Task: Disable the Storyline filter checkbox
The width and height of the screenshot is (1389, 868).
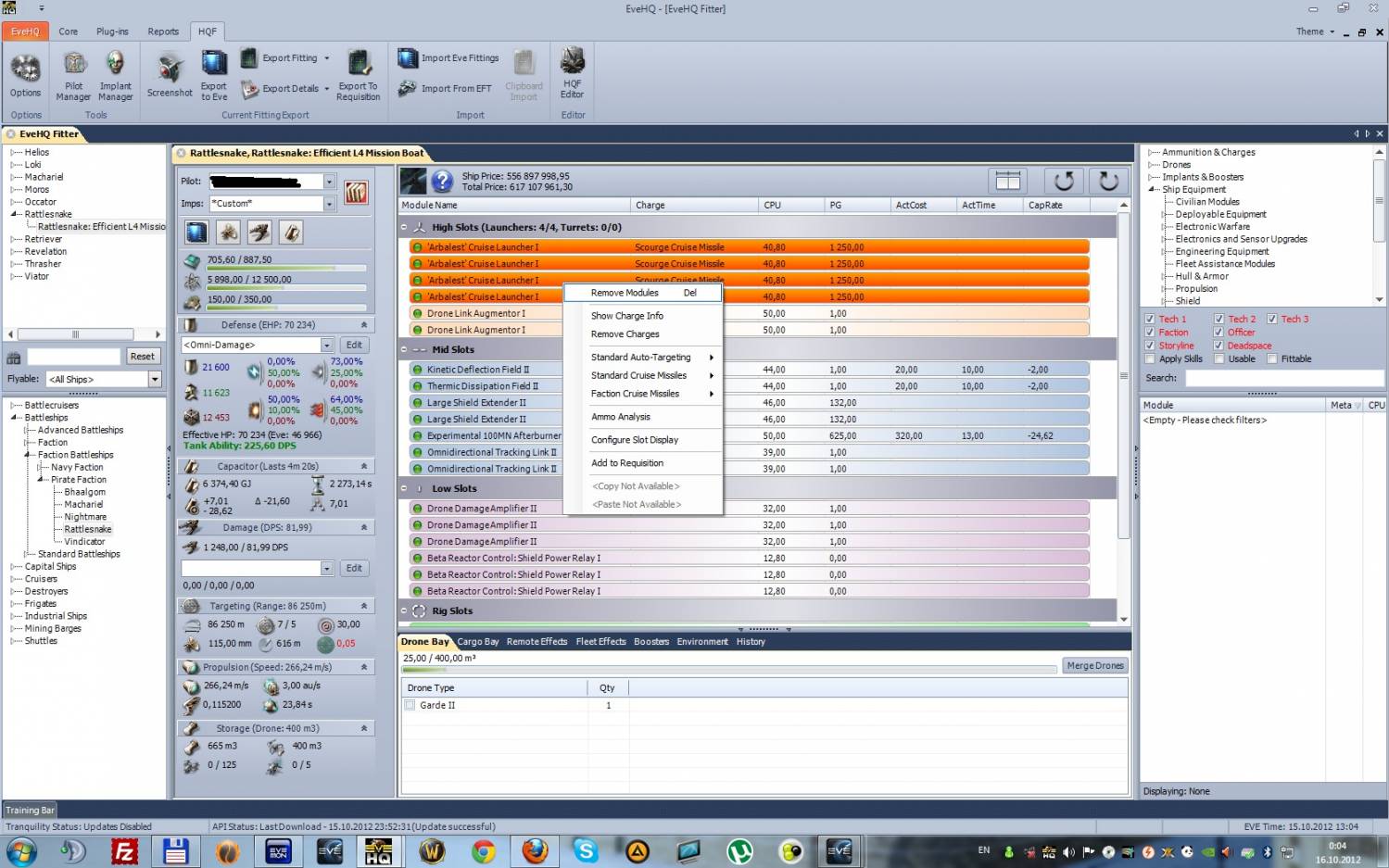Action: [1150, 346]
